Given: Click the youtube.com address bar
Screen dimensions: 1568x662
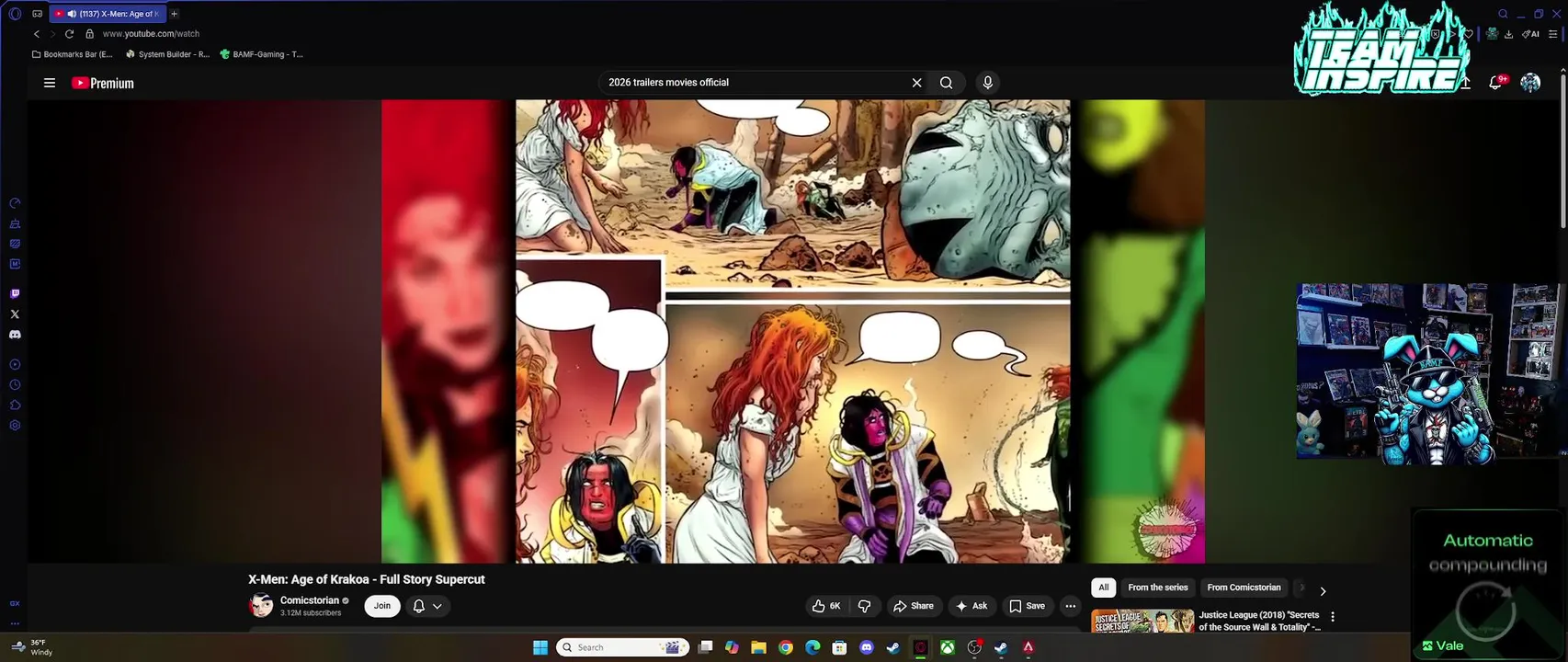Looking at the screenshot, I should pos(151,34).
